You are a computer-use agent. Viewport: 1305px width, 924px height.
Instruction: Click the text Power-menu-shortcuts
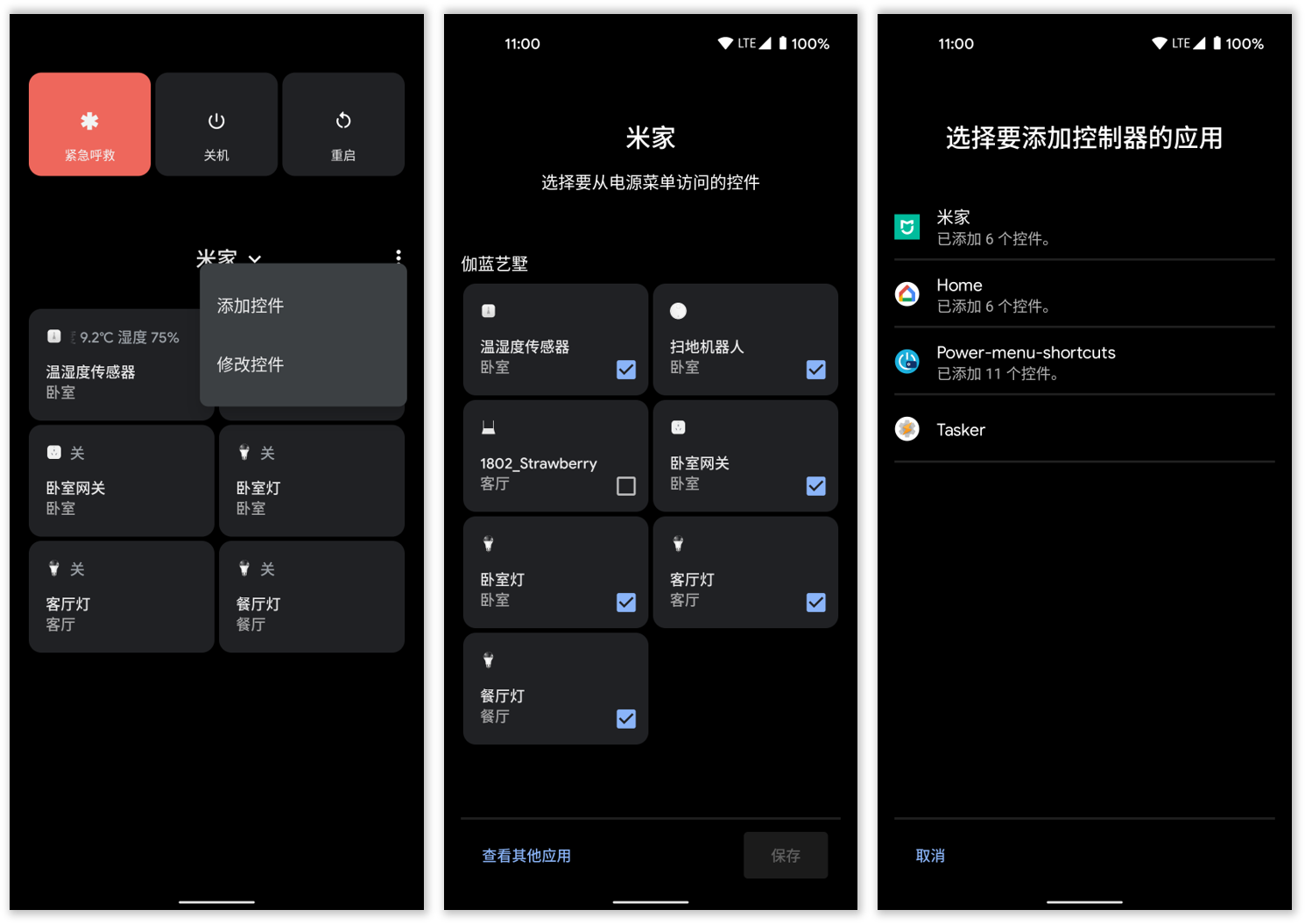point(1026,352)
